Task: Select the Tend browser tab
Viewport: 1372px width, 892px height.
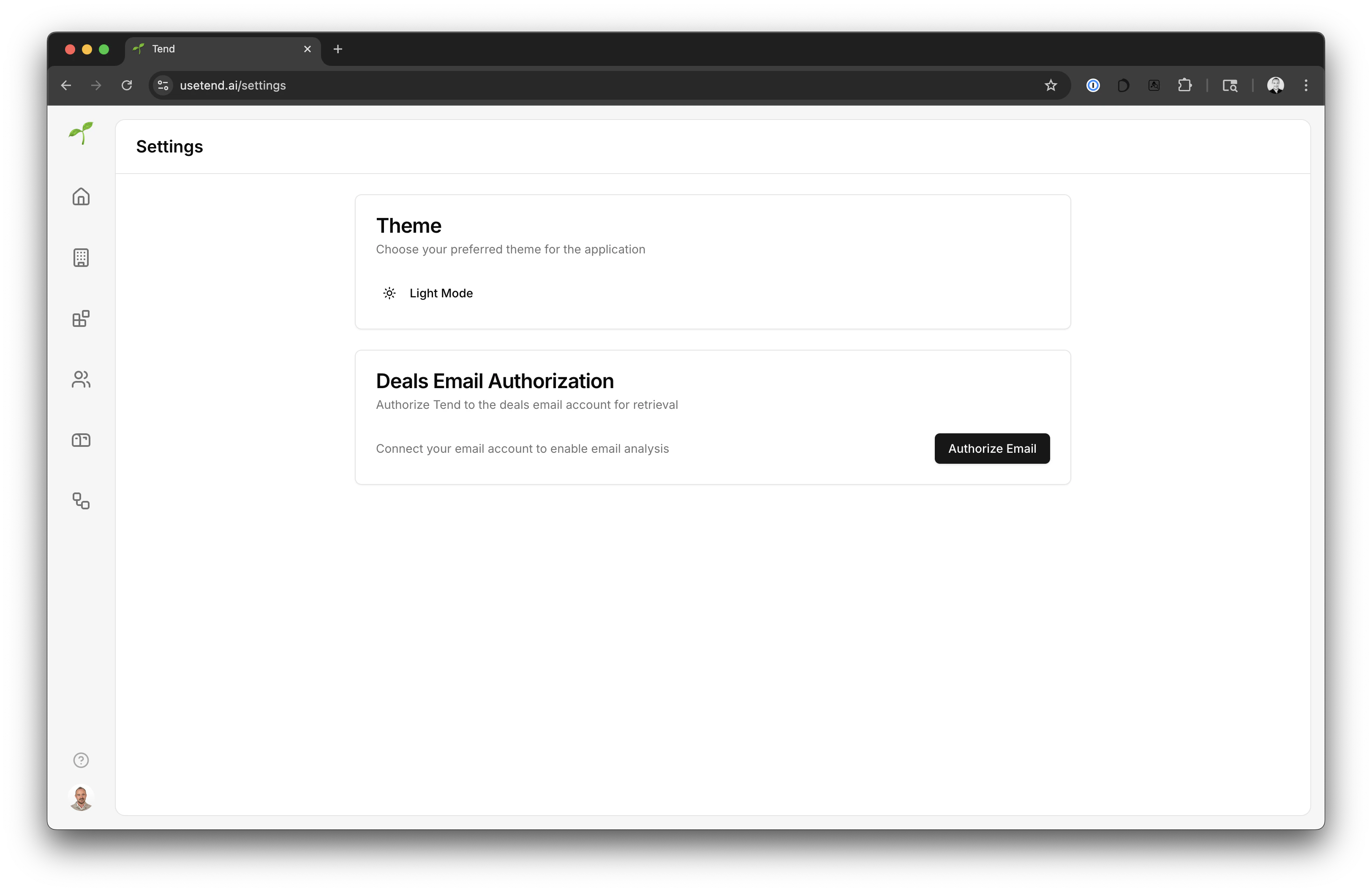Action: coord(223,49)
